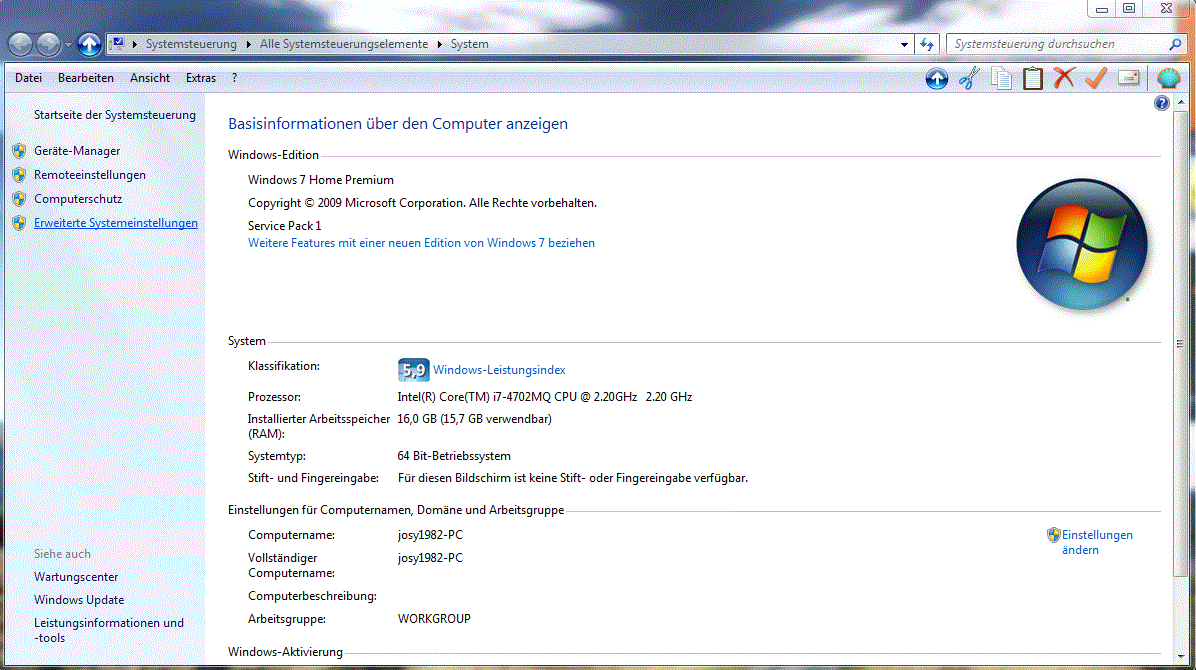1196x670 pixels.
Task: Click the System breadcrumb segment
Action: [x=469, y=44]
